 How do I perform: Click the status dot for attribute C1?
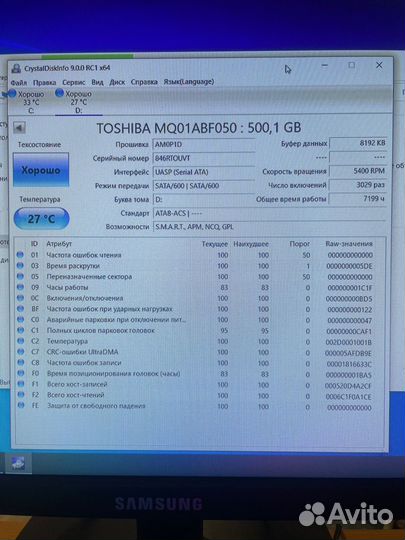(x=20, y=330)
